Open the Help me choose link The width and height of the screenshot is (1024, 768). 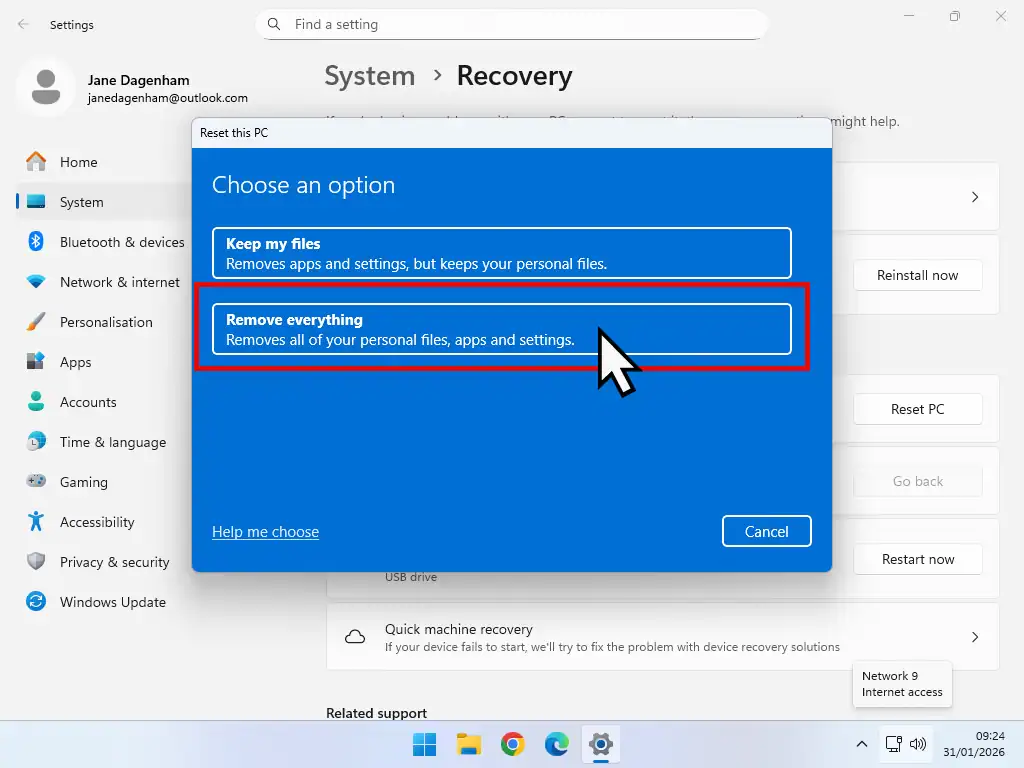coord(265,531)
